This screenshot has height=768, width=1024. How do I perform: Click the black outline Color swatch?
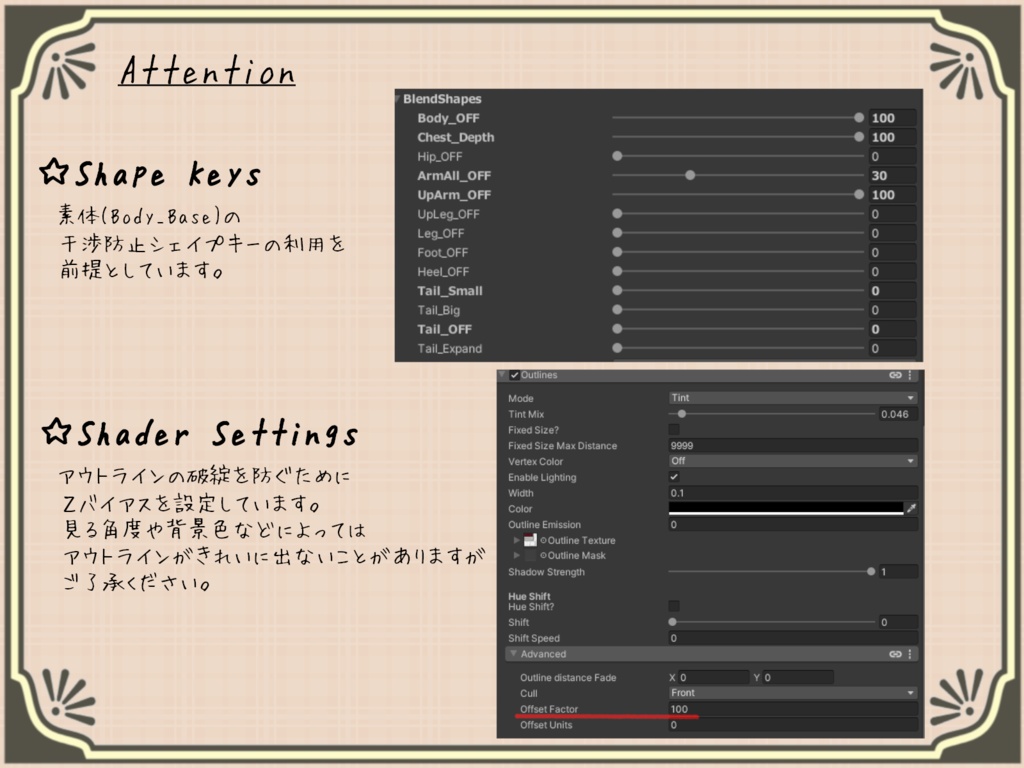(786, 508)
